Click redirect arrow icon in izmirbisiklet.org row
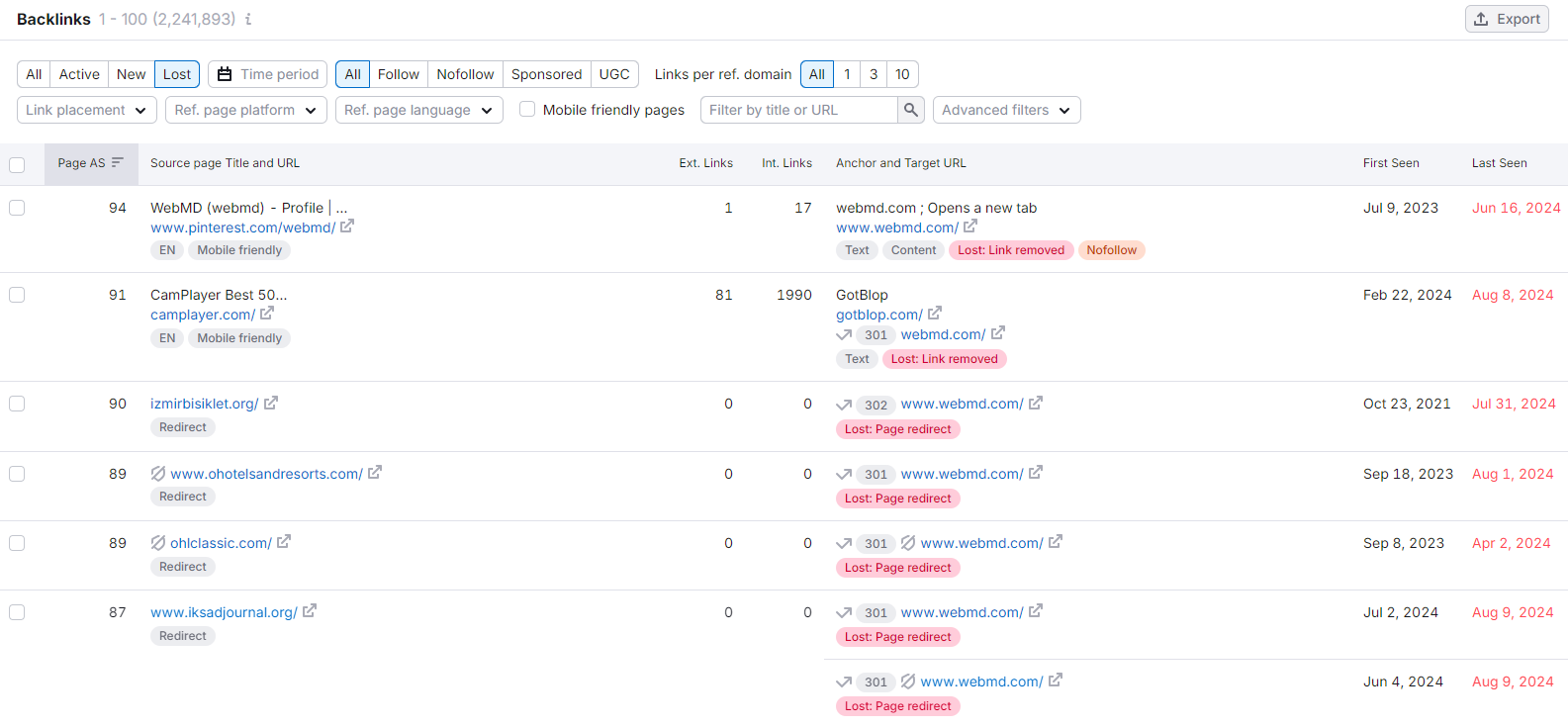Image resolution: width=1568 pixels, height=727 pixels. [844, 405]
